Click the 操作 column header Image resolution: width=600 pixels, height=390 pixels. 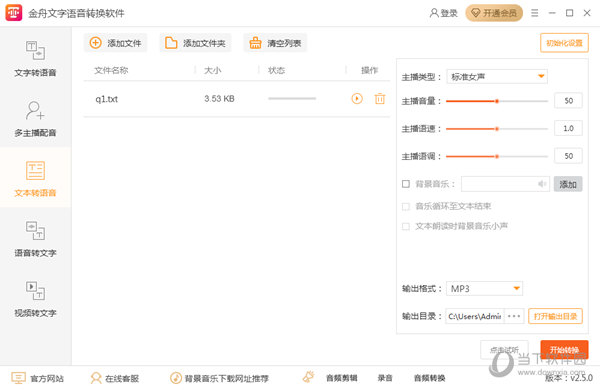click(x=369, y=70)
